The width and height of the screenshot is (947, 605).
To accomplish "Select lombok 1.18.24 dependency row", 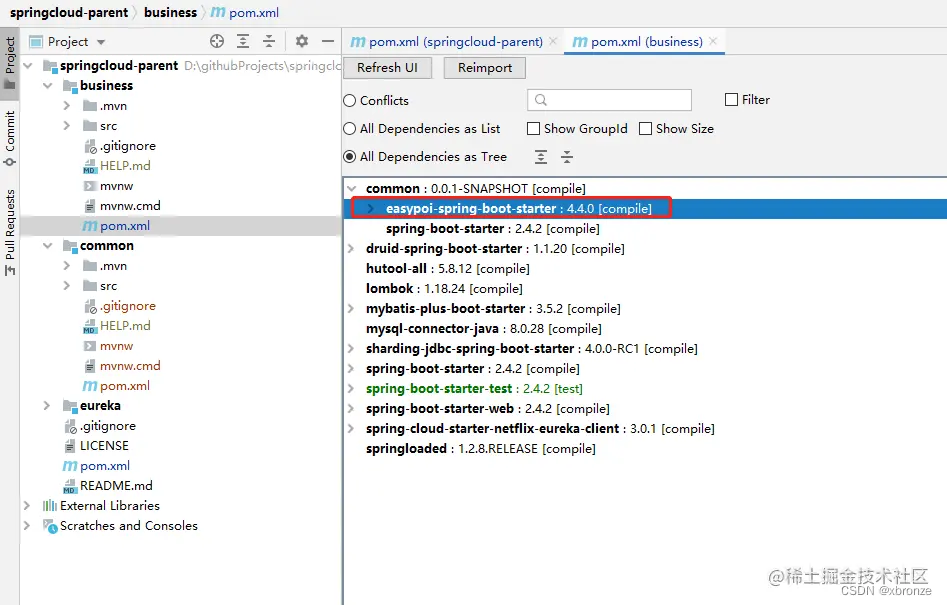I will point(444,289).
